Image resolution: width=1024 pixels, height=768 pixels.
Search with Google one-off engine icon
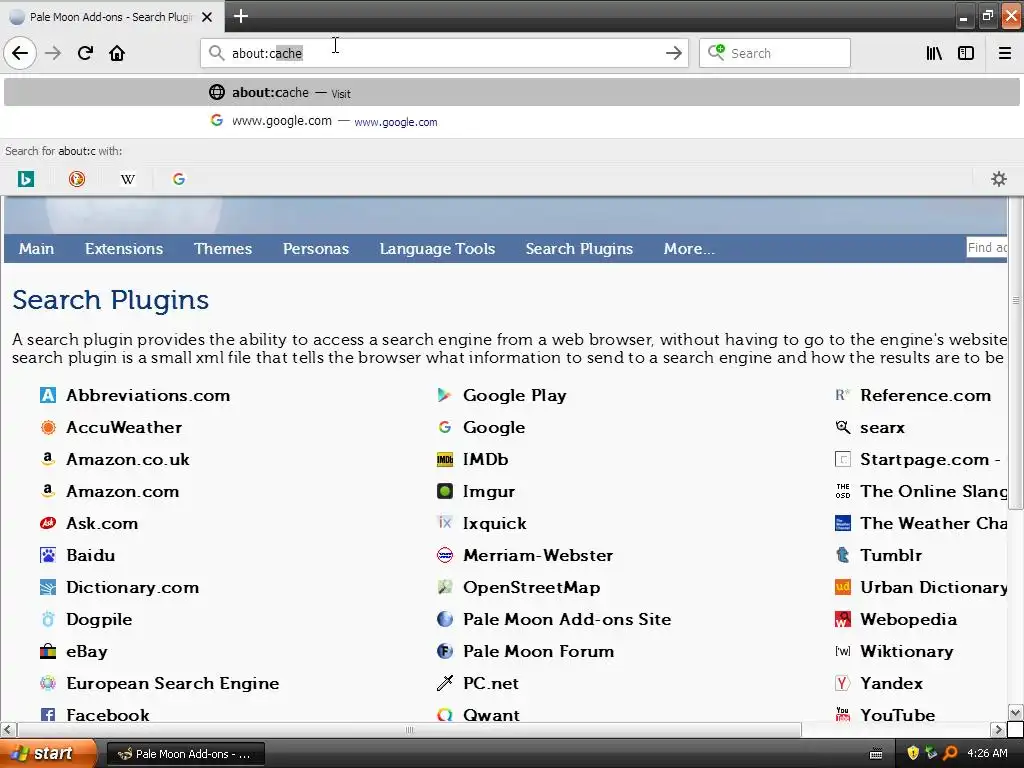pos(179,179)
